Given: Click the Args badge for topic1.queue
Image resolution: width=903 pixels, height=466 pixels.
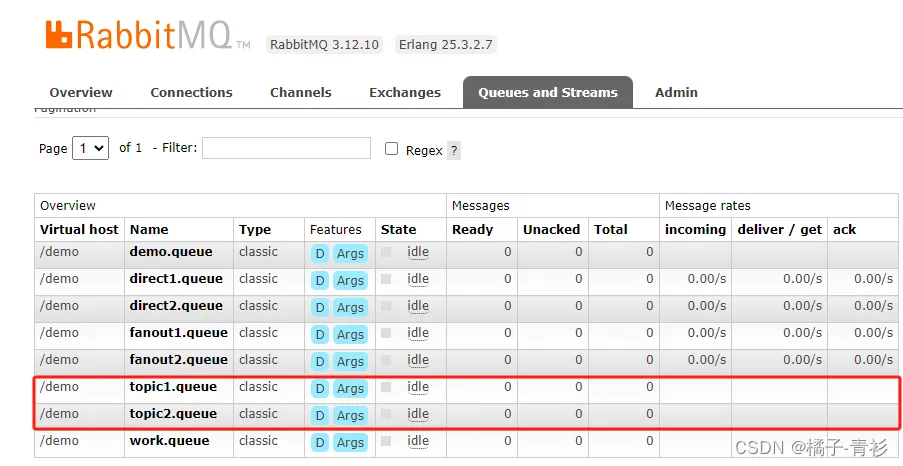Looking at the screenshot, I should coord(350,389).
